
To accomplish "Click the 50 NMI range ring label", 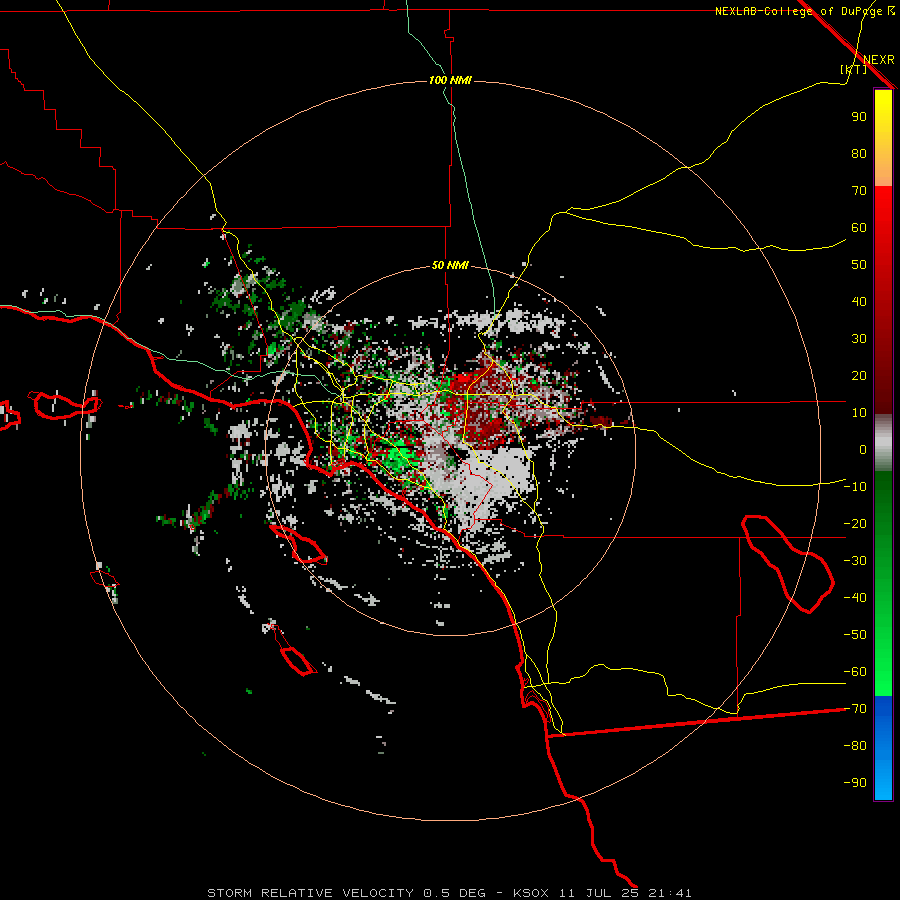I will coord(450,265).
